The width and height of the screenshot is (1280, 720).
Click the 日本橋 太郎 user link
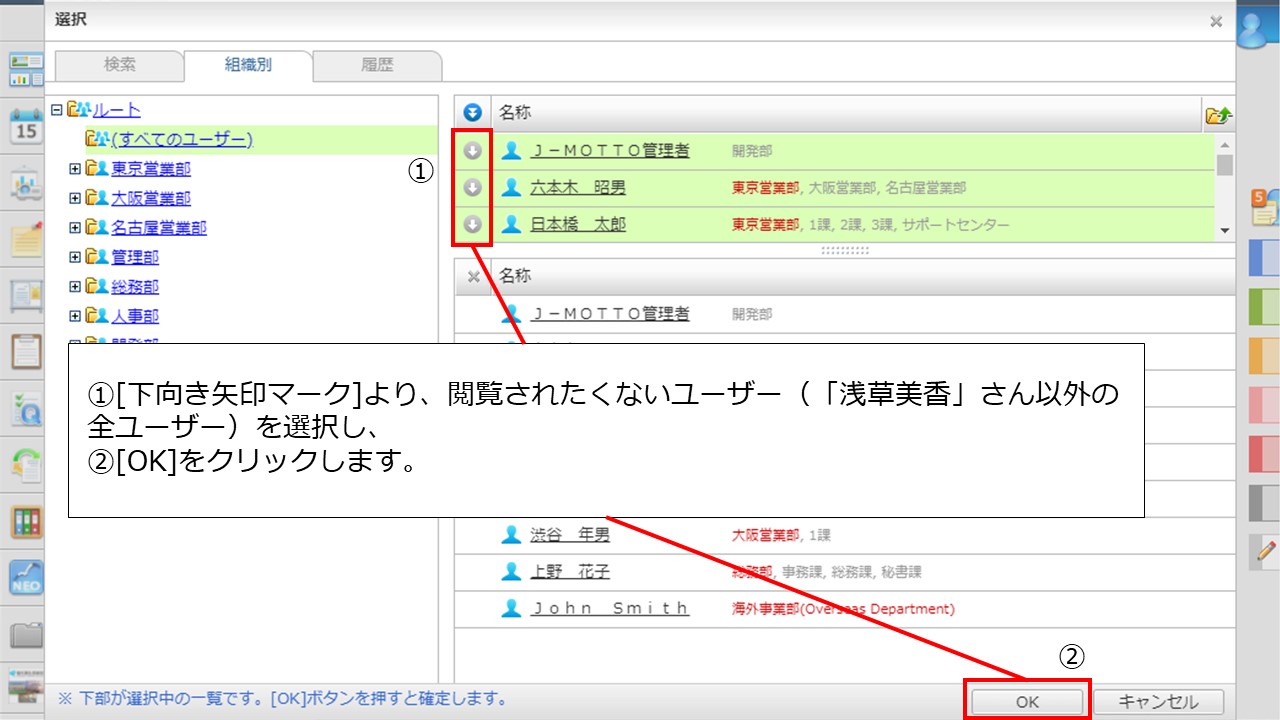(577, 225)
